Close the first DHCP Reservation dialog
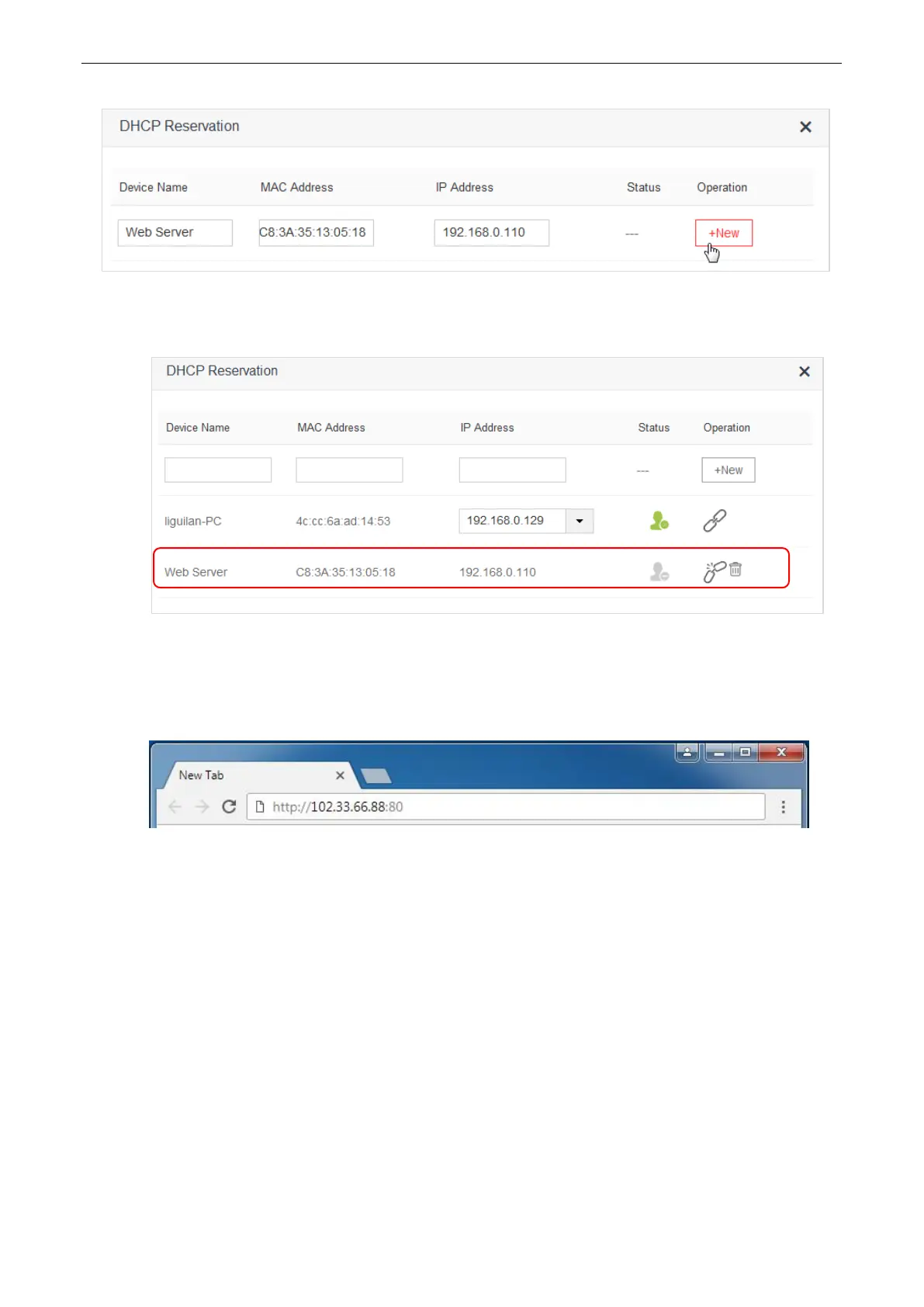This screenshot has height=1307, width=924. pyautogui.click(x=805, y=127)
